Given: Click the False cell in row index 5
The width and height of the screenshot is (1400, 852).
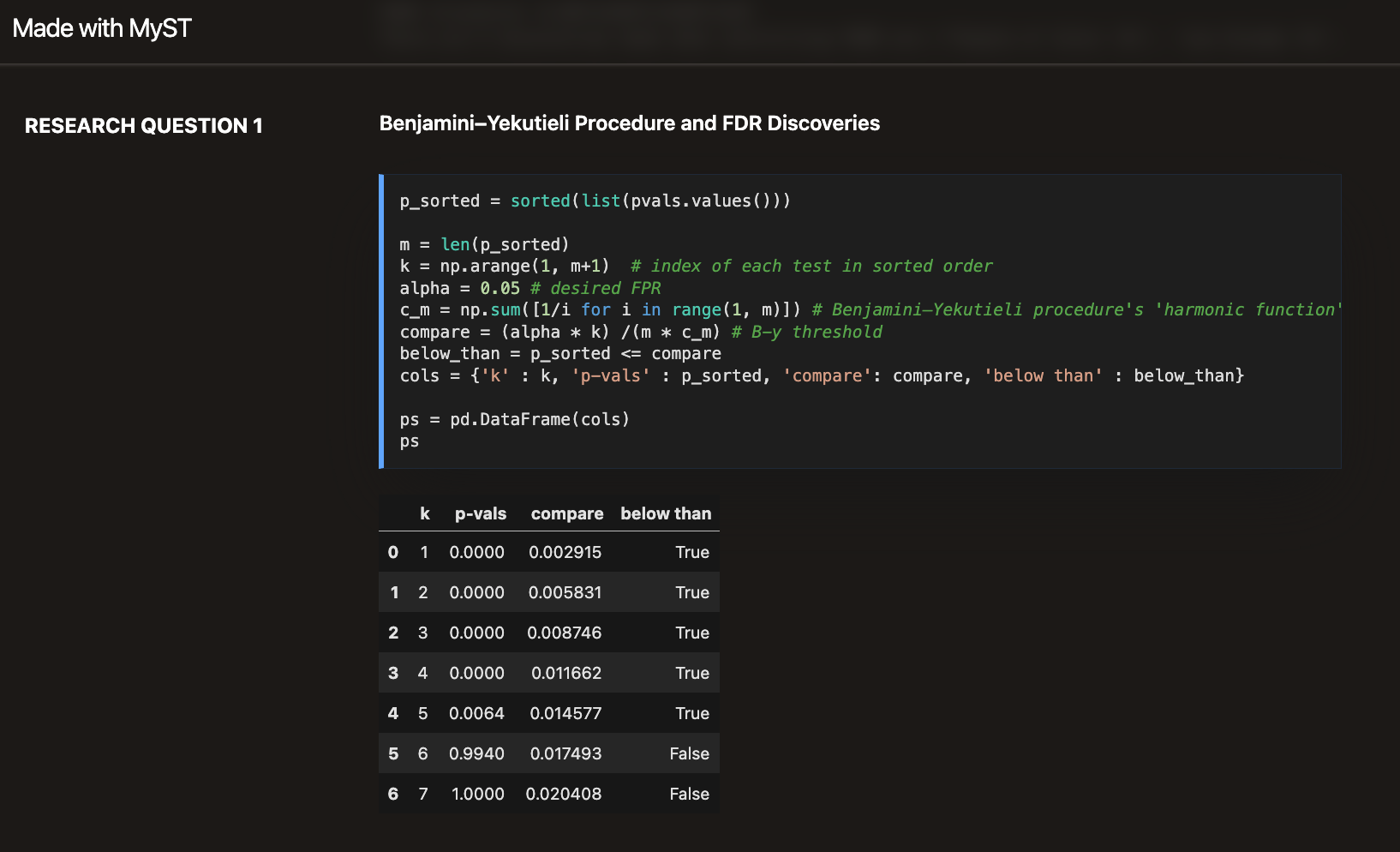Looking at the screenshot, I should tap(689, 753).
